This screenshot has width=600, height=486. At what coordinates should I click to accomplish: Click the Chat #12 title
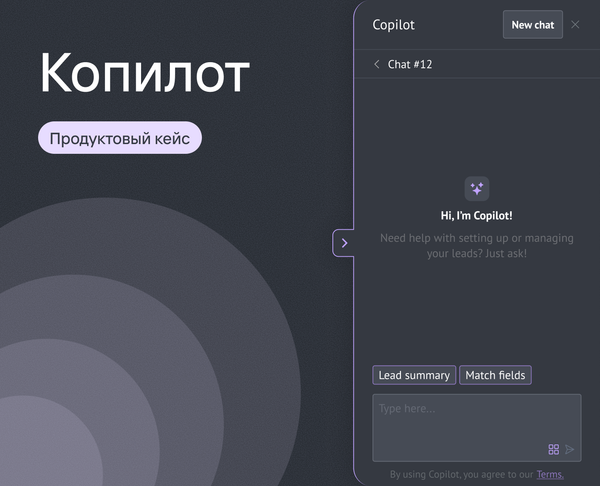pyautogui.click(x=410, y=64)
